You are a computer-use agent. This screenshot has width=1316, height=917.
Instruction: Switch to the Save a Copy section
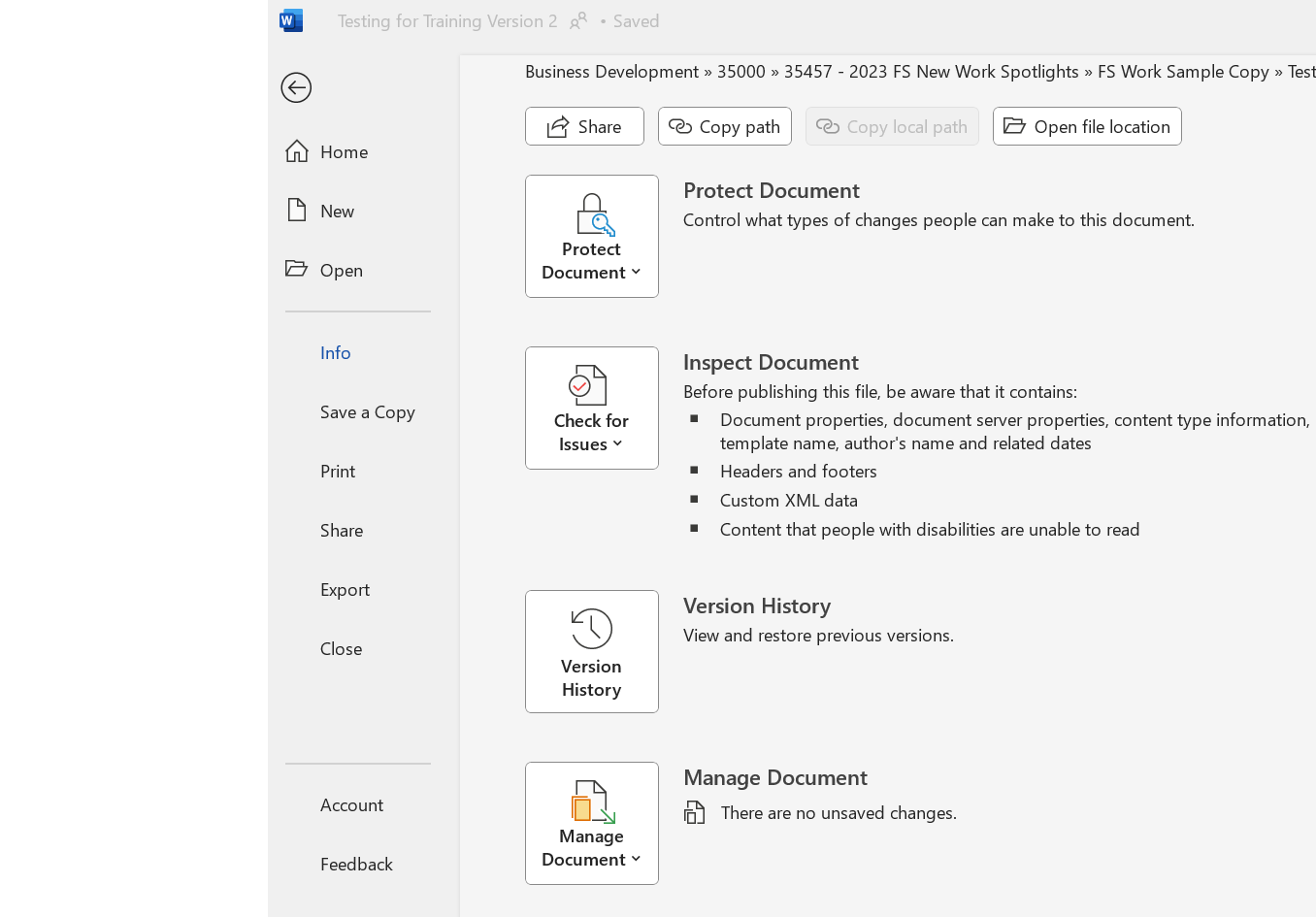pos(367,411)
